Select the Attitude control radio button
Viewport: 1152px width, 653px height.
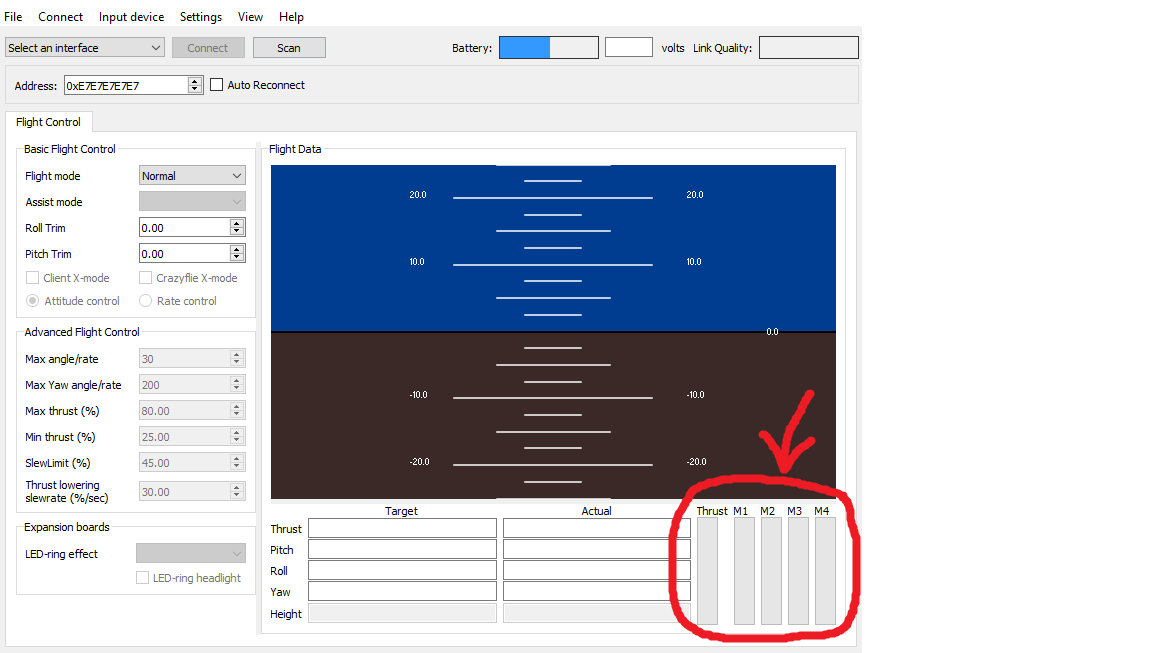tap(32, 300)
